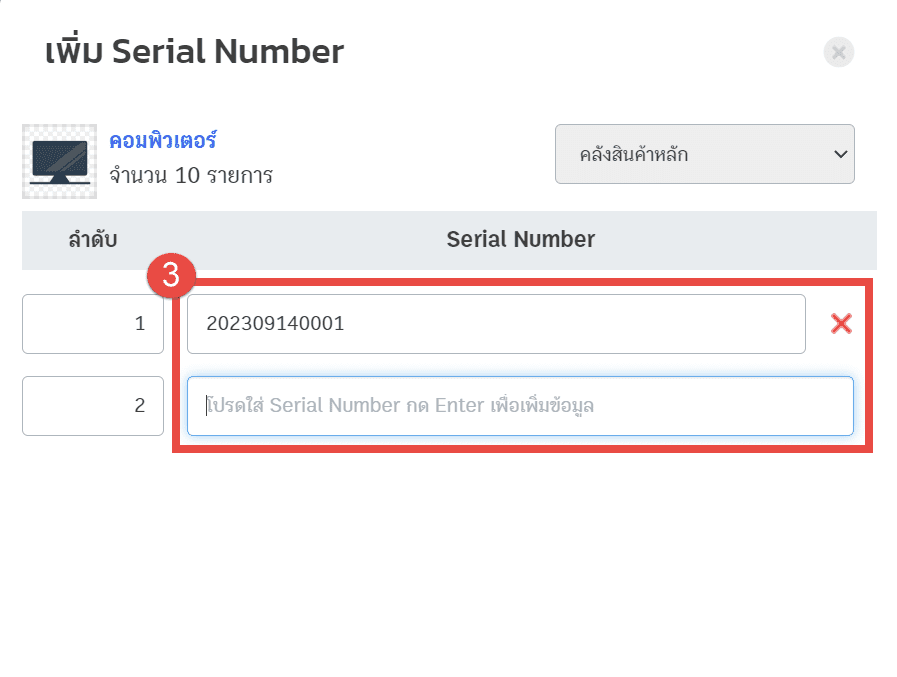Open the คลังสินค้าหลัก warehouse dropdown
Viewport: 897px width, 677px height.
pos(705,154)
